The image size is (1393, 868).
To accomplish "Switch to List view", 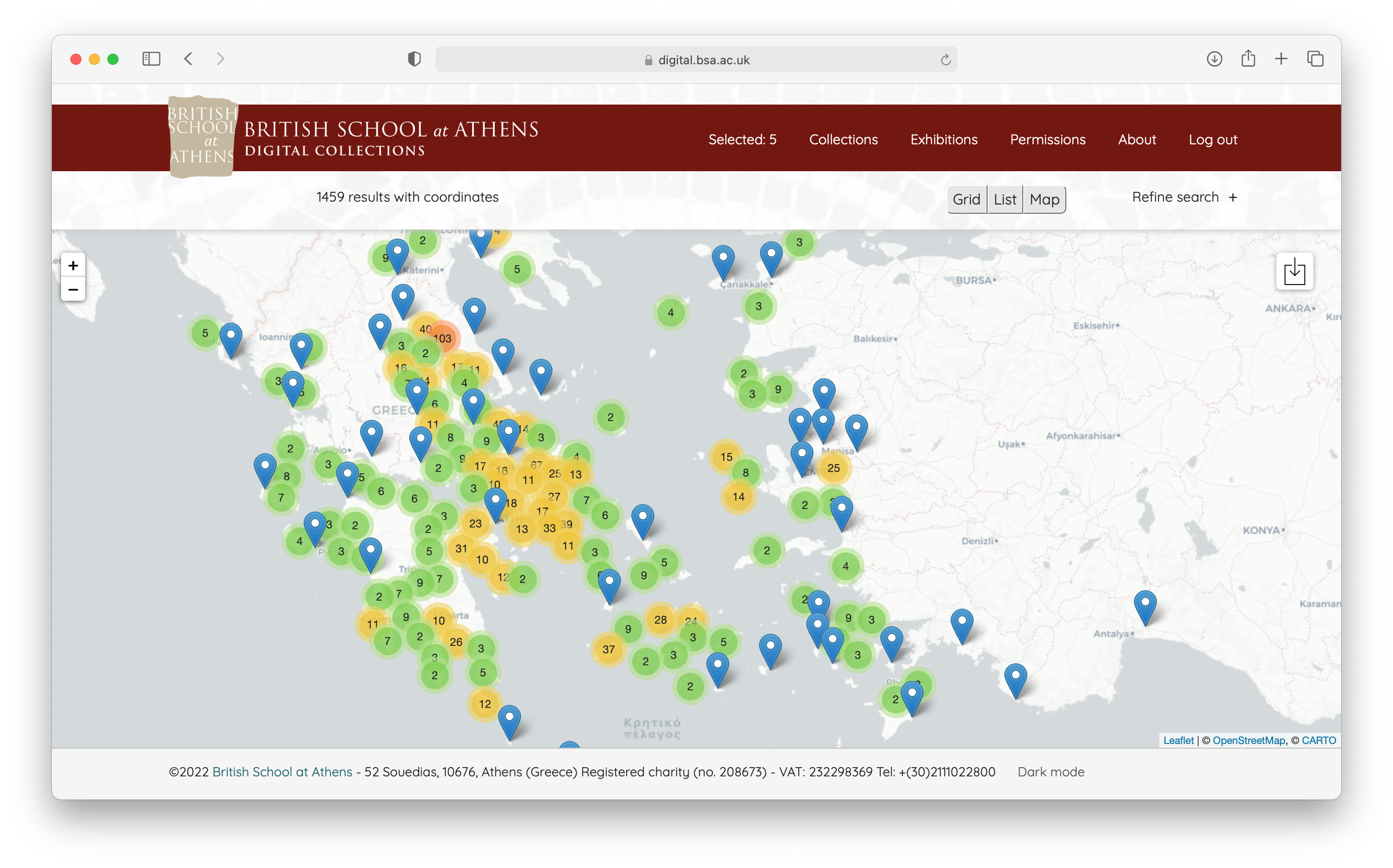I will [1005, 199].
